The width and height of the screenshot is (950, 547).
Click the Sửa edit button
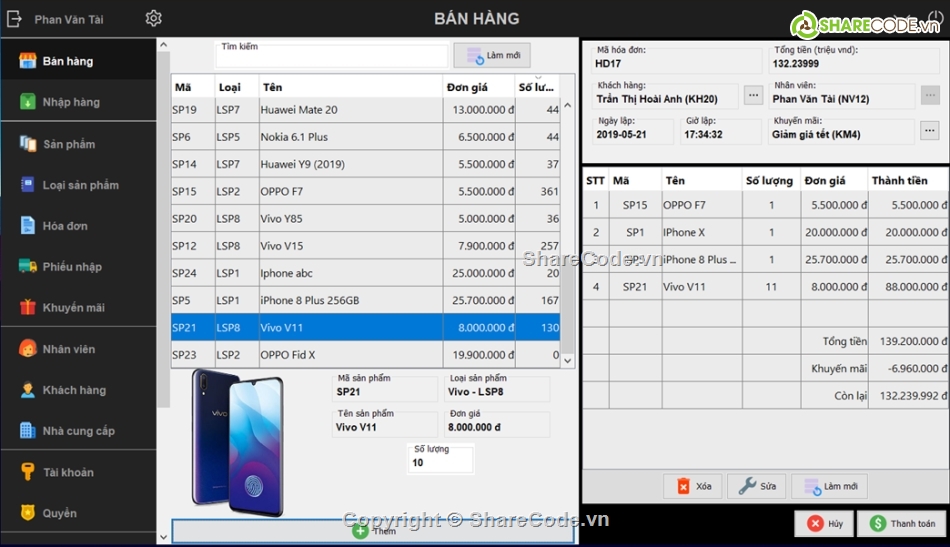[x=757, y=486]
